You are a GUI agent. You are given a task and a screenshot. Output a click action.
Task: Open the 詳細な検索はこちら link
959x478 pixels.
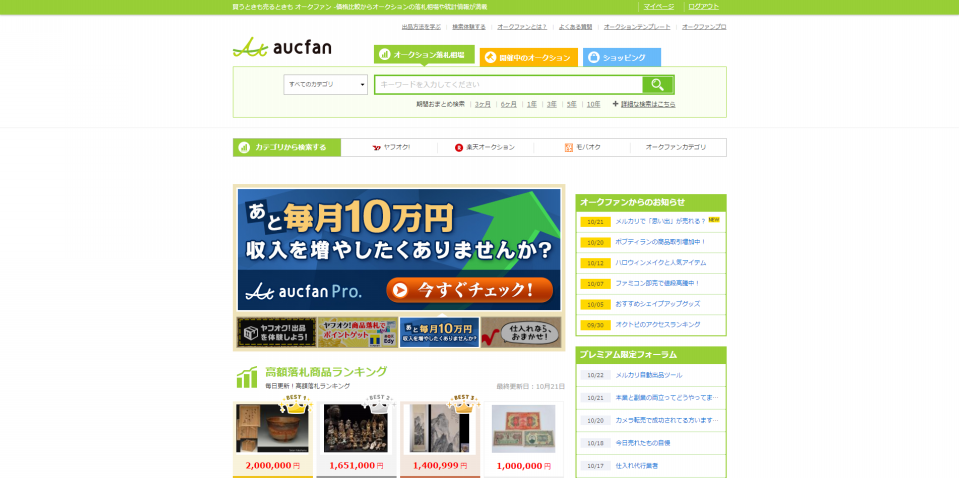(x=648, y=105)
